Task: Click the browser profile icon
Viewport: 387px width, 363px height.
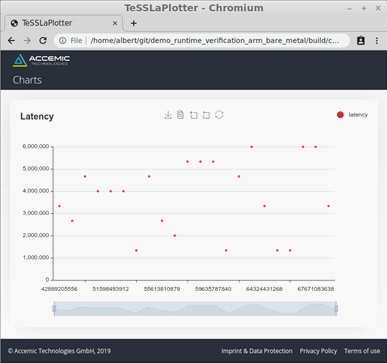Action: [x=361, y=41]
